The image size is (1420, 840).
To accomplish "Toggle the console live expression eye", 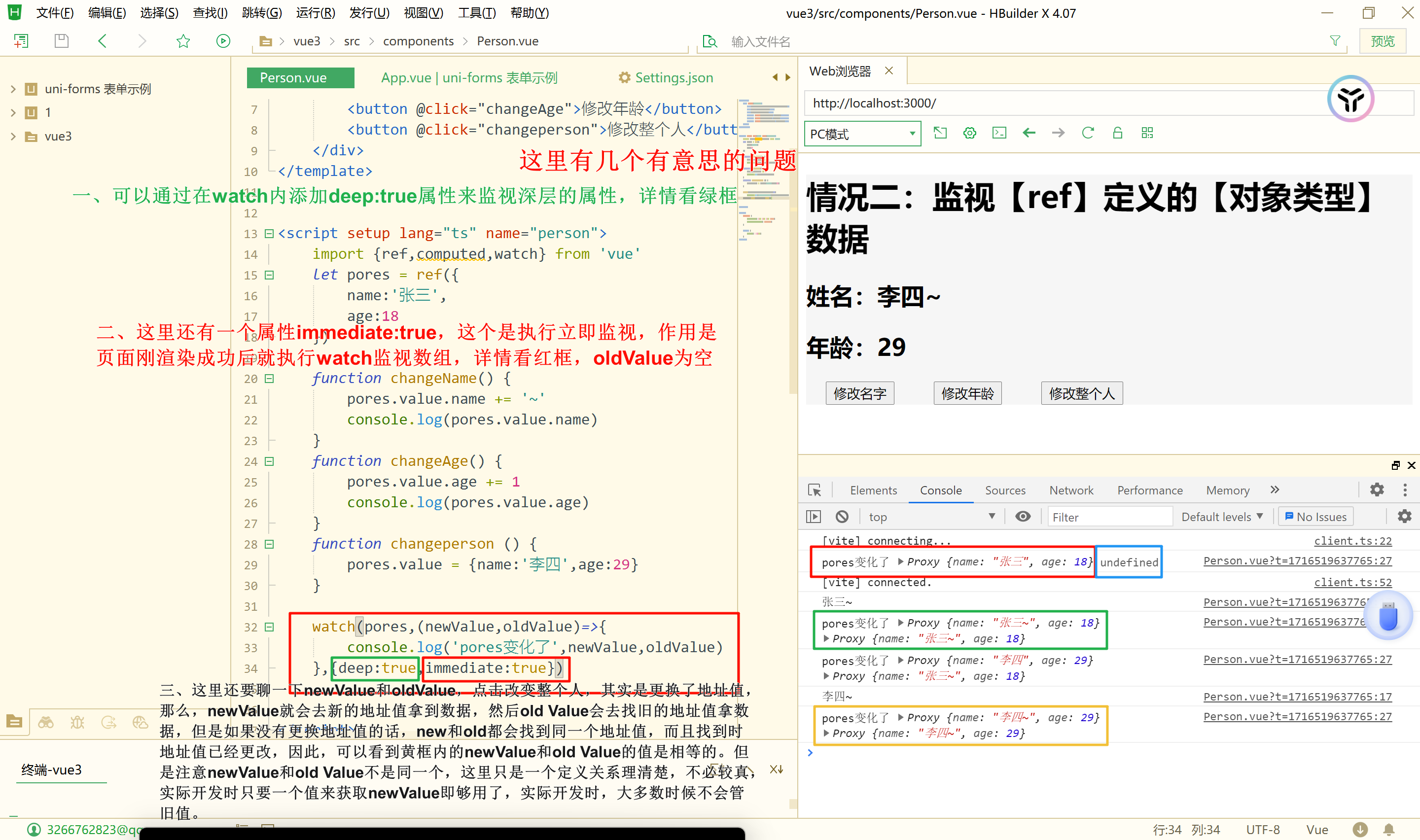I will coord(1023,516).
